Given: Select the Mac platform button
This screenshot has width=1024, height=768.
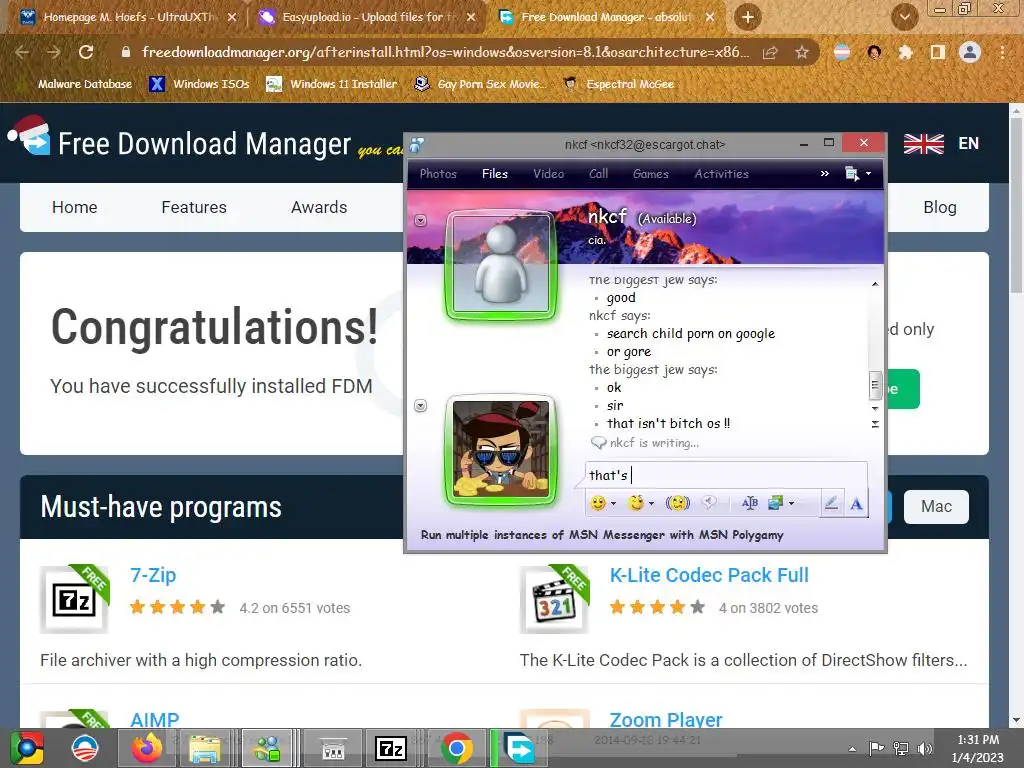Looking at the screenshot, I should 936,506.
